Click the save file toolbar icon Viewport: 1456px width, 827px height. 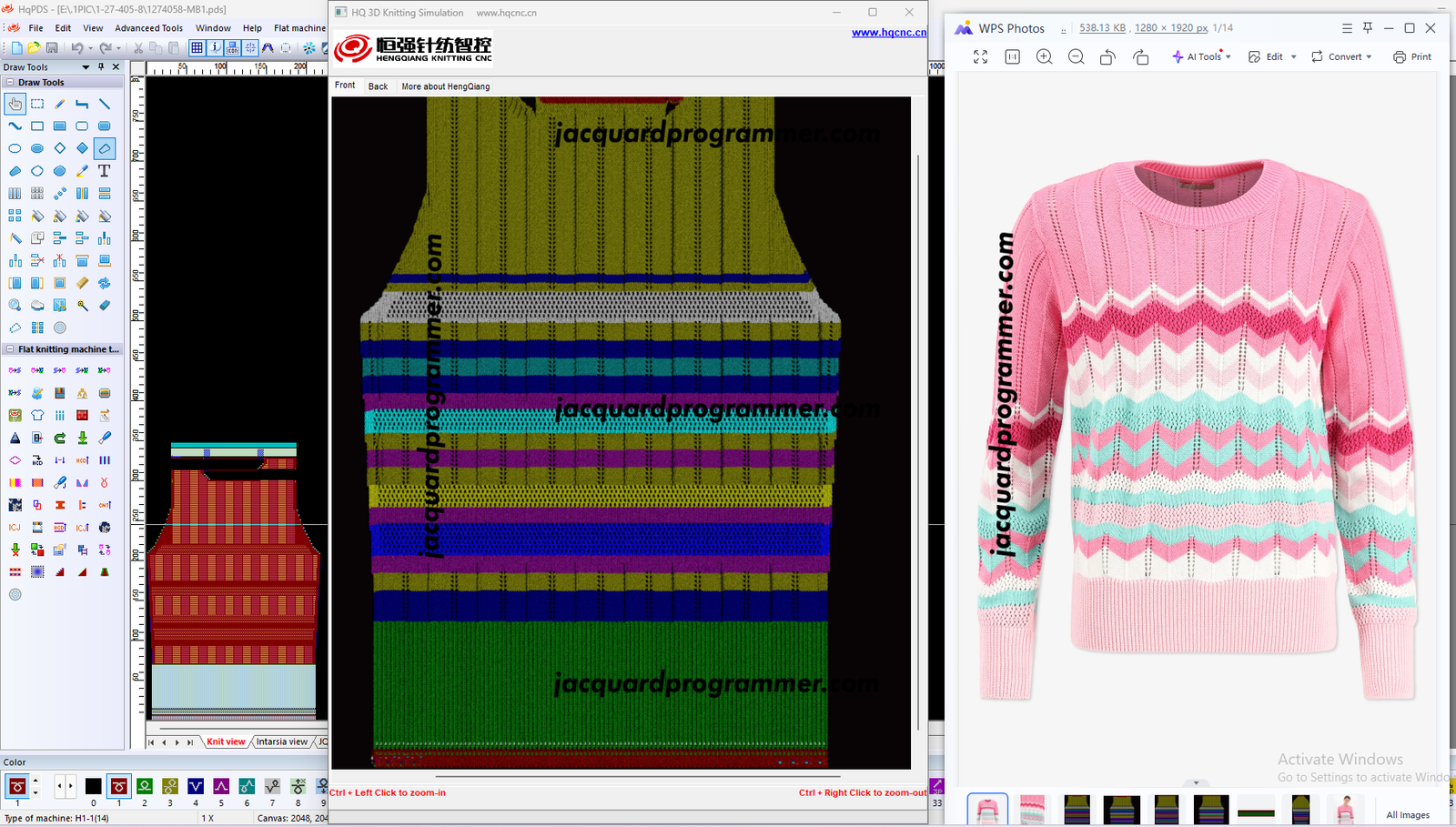pos(52,47)
